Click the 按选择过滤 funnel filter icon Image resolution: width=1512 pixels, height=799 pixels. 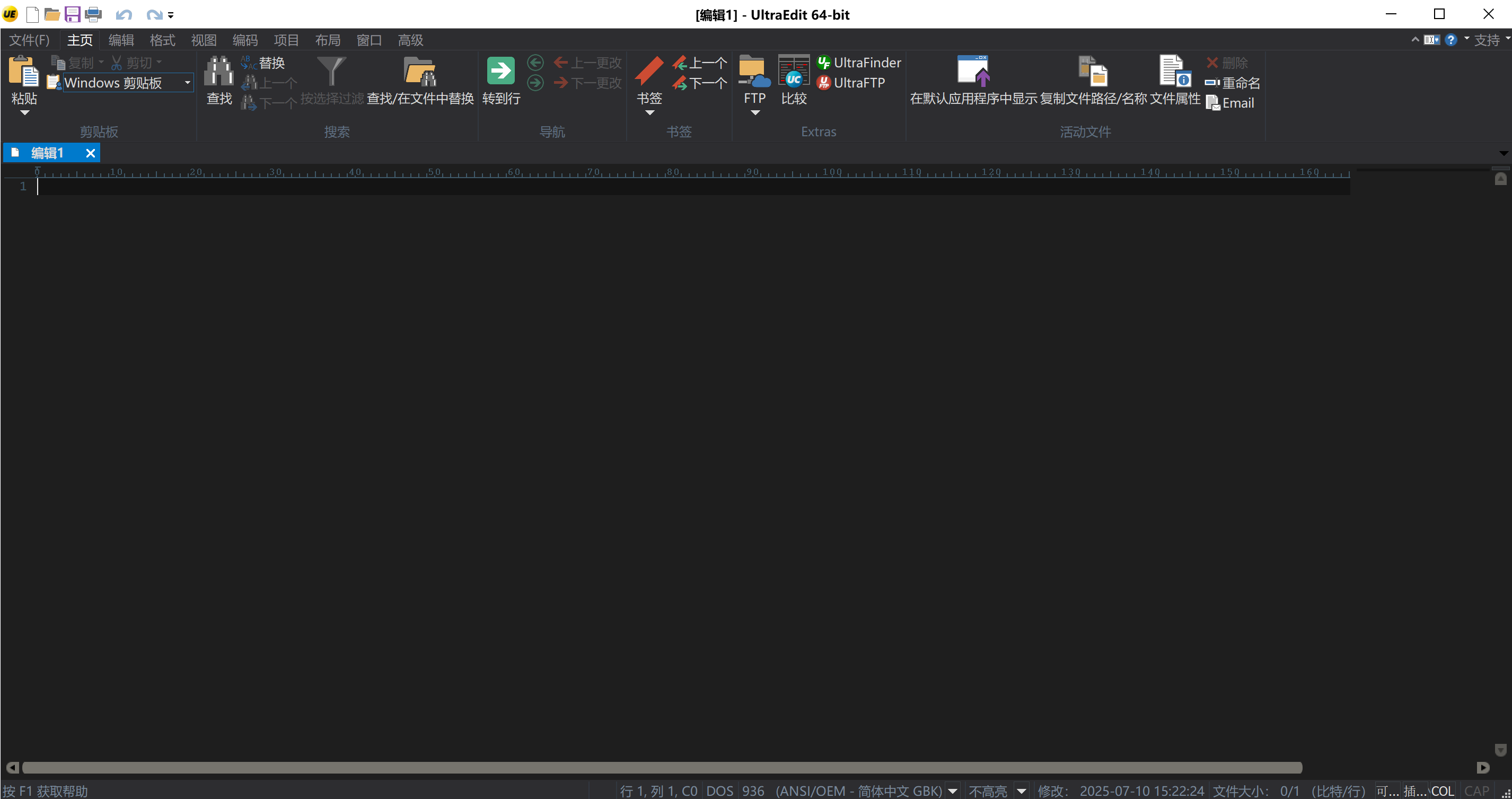[x=332, y=71]
